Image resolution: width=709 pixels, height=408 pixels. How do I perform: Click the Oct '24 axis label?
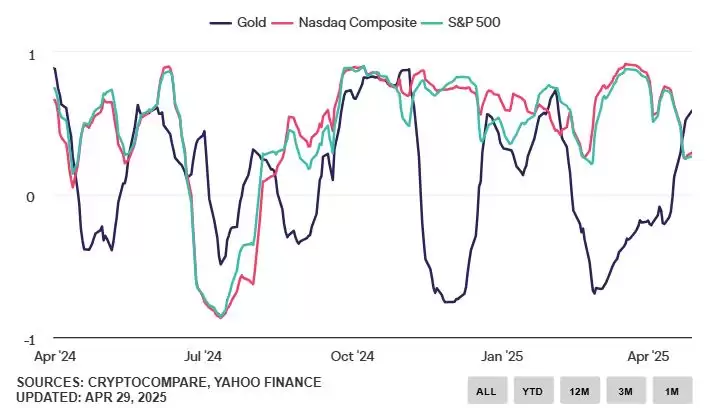[x=352, y=355]
